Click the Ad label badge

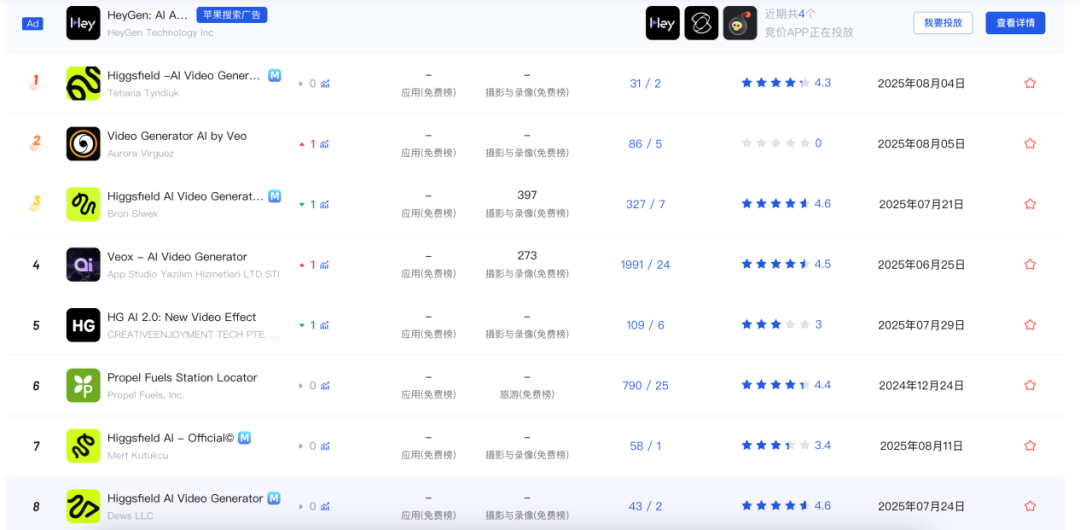32,23
